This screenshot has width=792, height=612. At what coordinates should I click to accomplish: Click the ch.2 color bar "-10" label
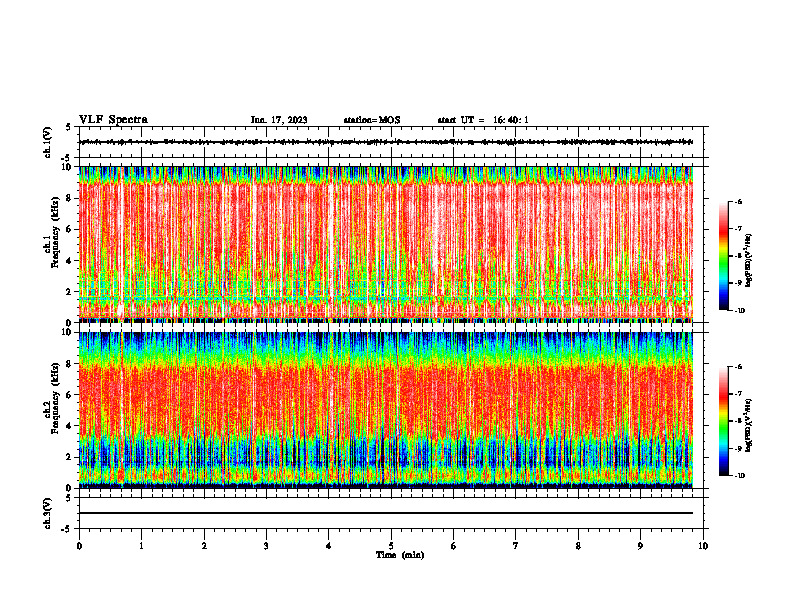(x=739, y=476)
